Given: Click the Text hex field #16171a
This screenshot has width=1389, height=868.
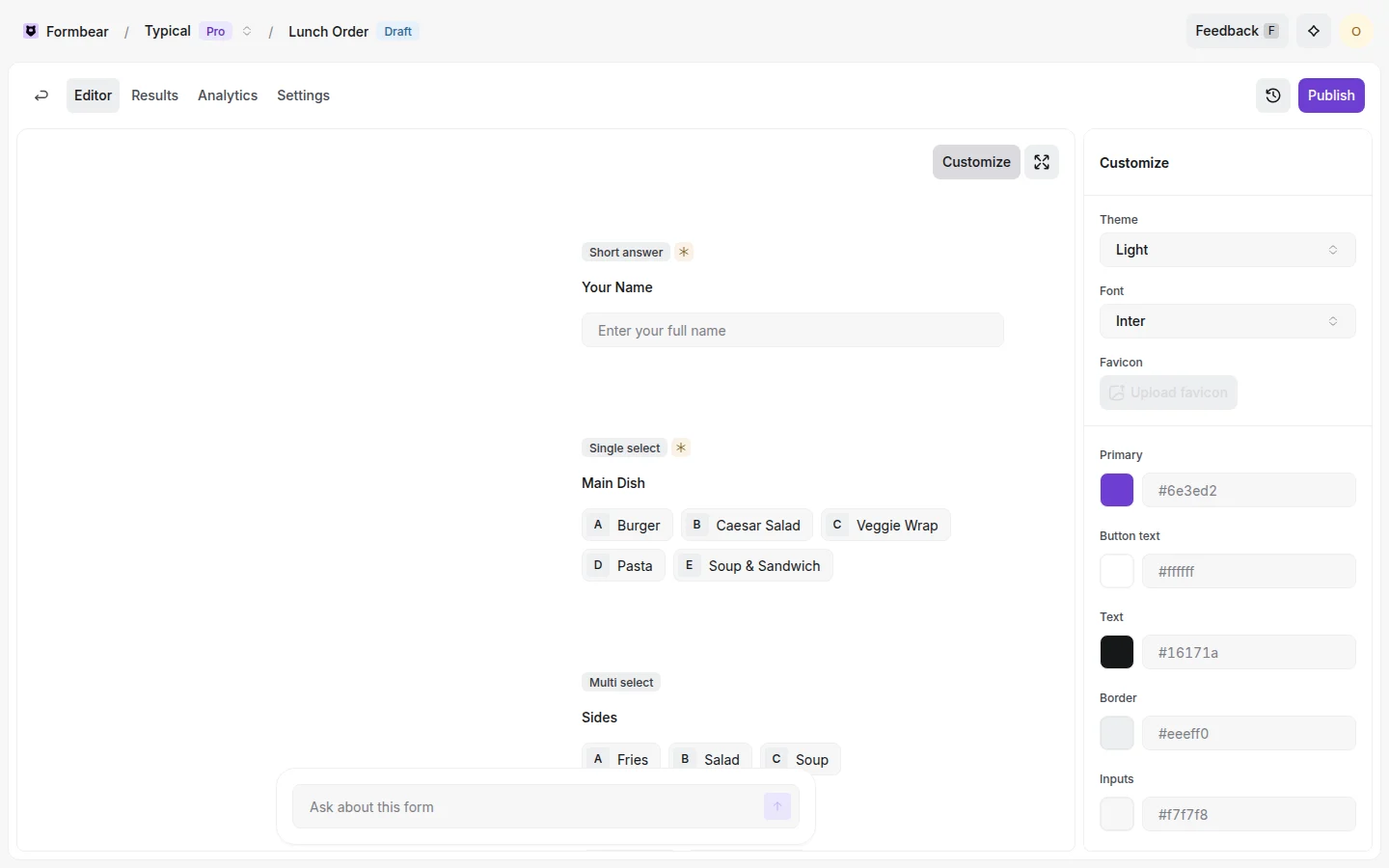Looking at the screenshot, I should point(1249,652).
